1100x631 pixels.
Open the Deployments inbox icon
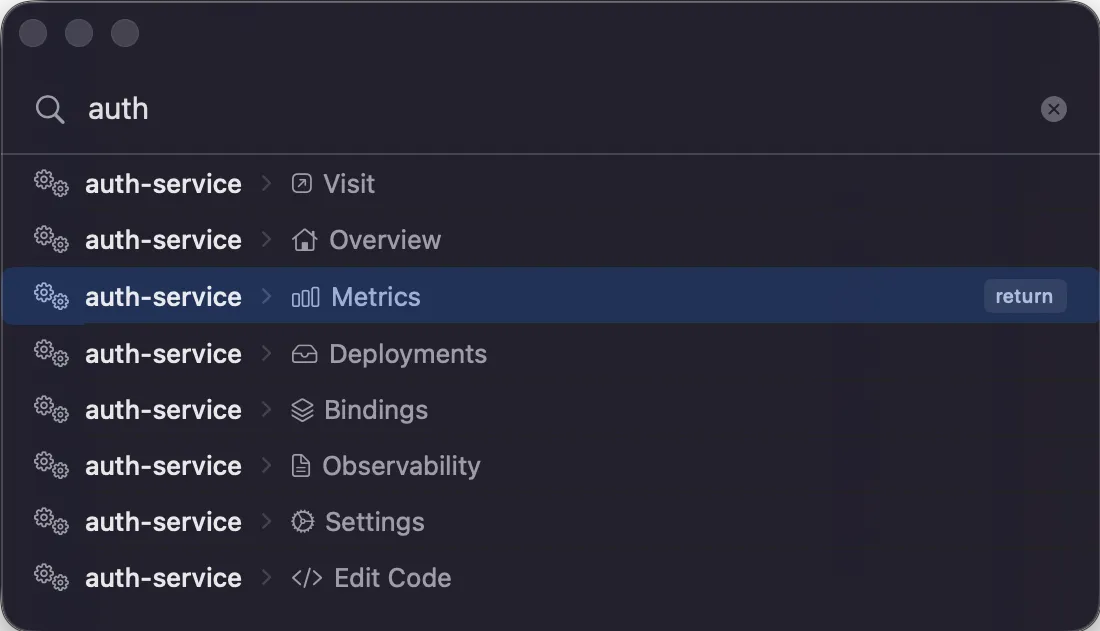[304, 353]
